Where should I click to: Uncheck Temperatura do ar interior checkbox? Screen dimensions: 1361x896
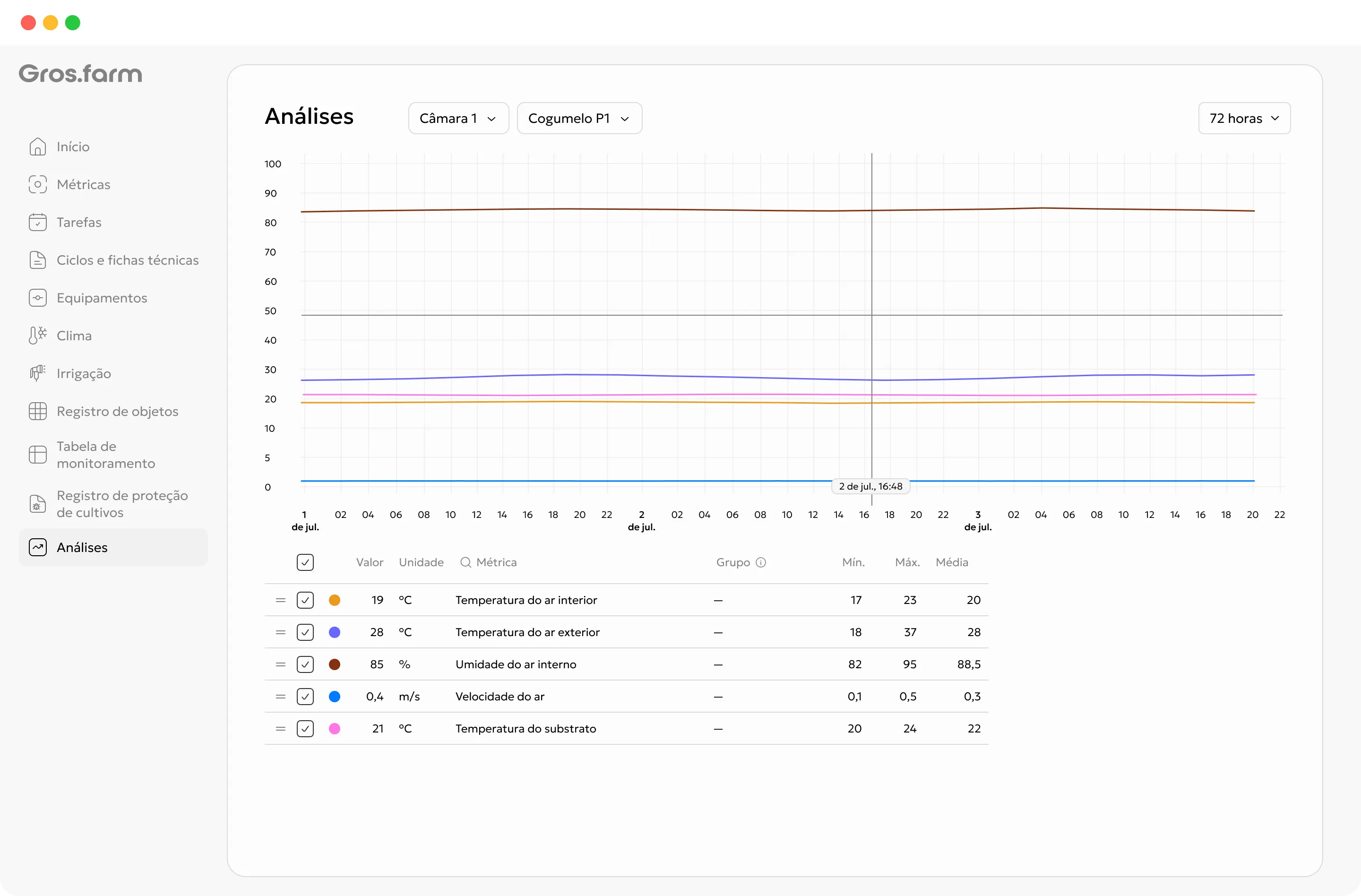(305, 600)
